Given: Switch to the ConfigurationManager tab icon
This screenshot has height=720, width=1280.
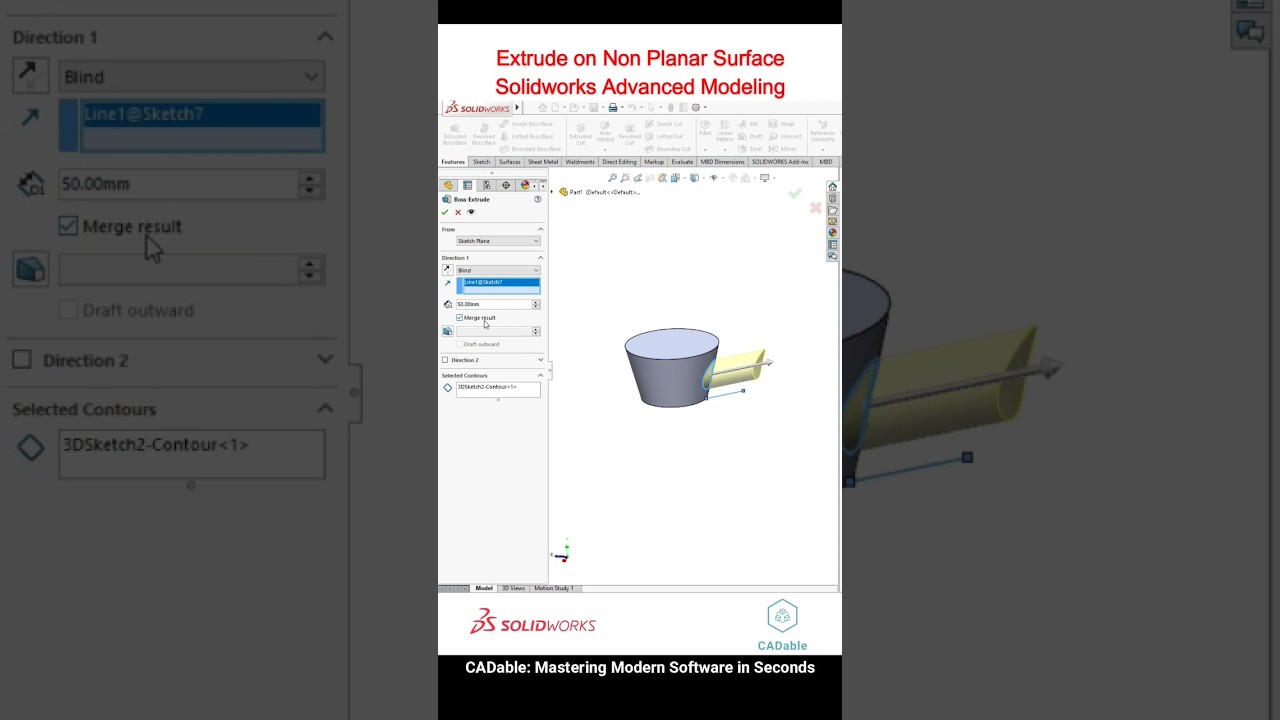Looking at the screenshot, I should (487, 185).
